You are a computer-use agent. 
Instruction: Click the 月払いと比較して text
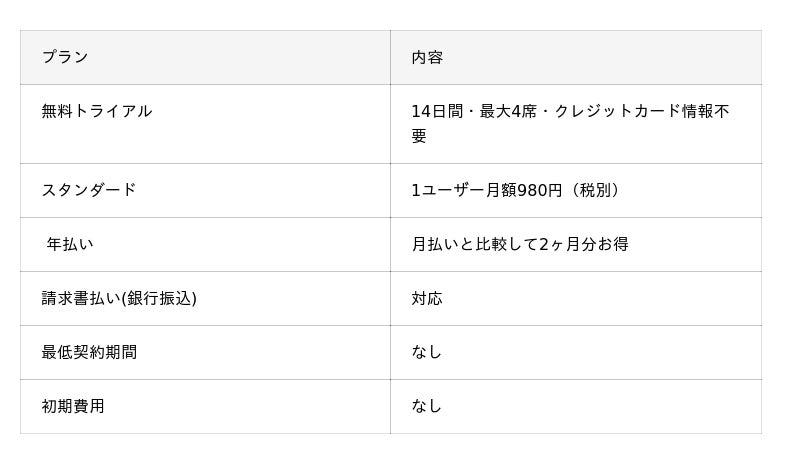(474, 244)
